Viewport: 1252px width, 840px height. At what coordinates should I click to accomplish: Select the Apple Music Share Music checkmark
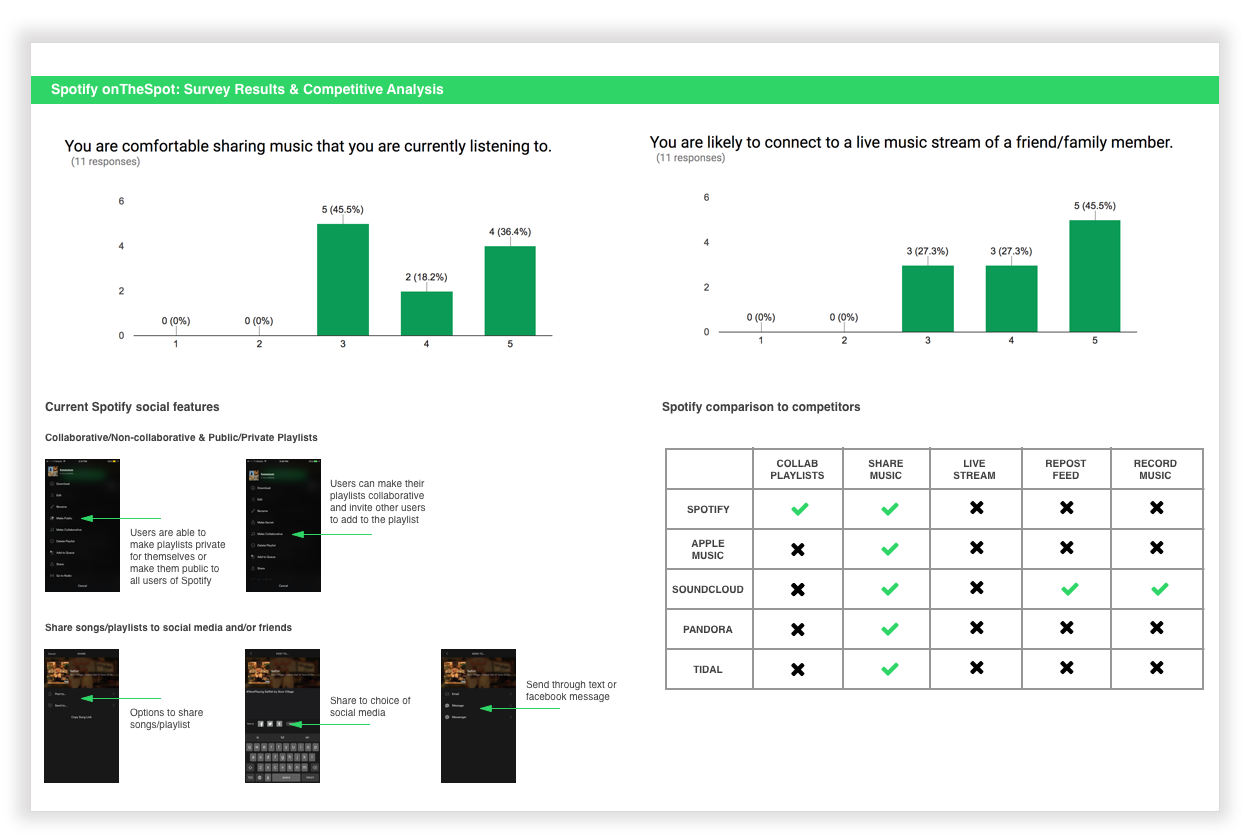[x=889, y=549]
